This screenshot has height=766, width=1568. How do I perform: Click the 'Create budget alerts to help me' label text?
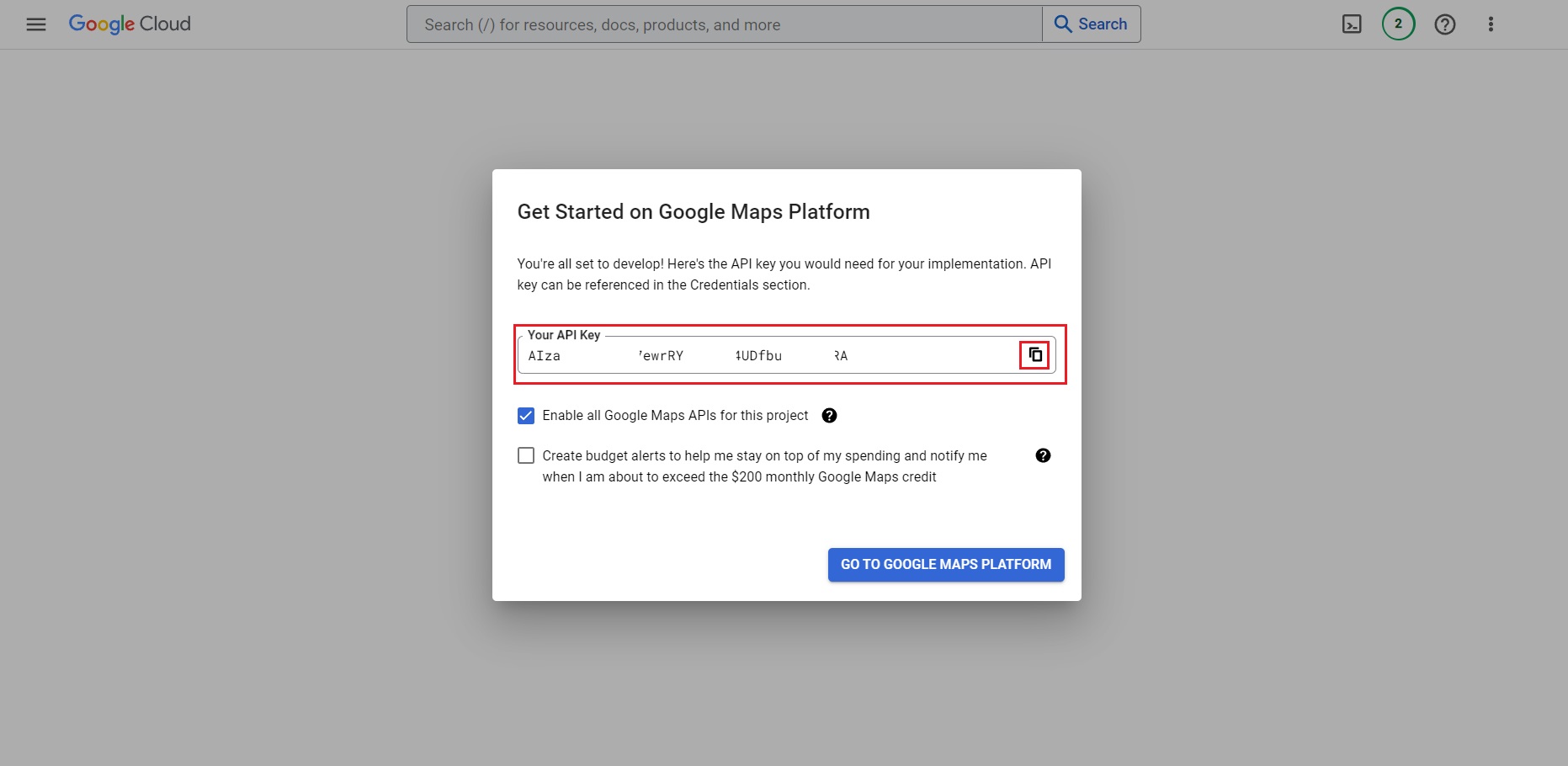[x=764, y=466]
